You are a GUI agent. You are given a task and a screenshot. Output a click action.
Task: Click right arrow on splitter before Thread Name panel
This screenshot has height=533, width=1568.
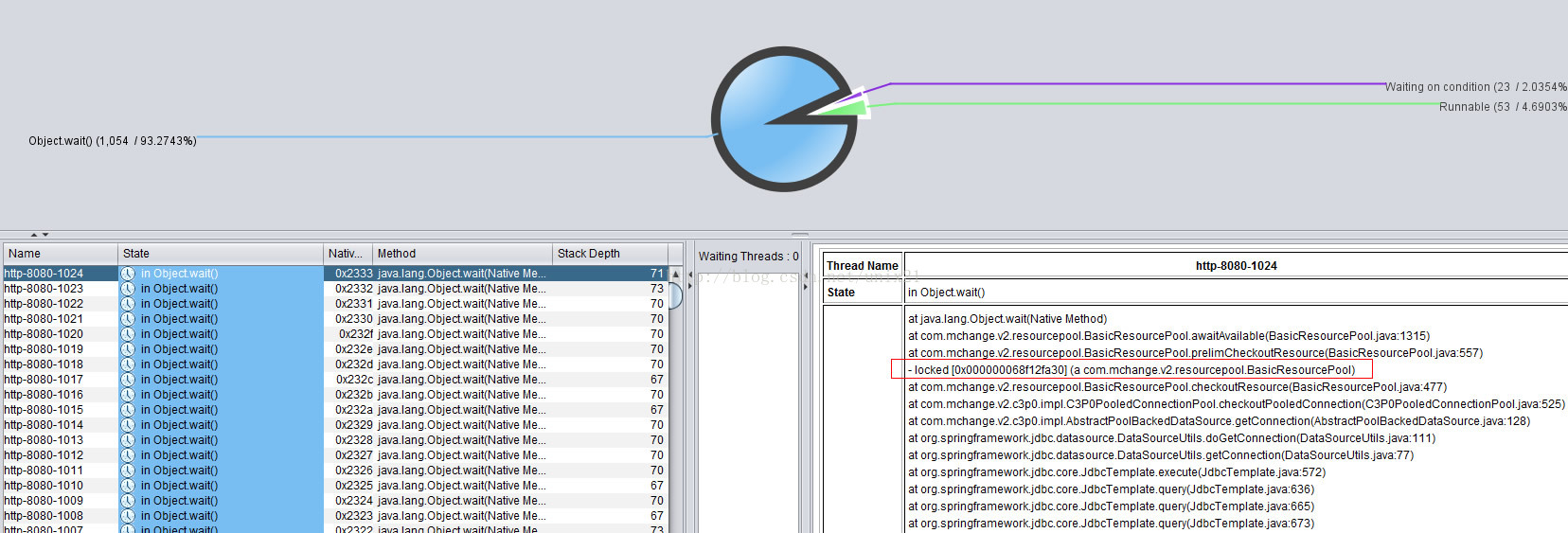805,286
